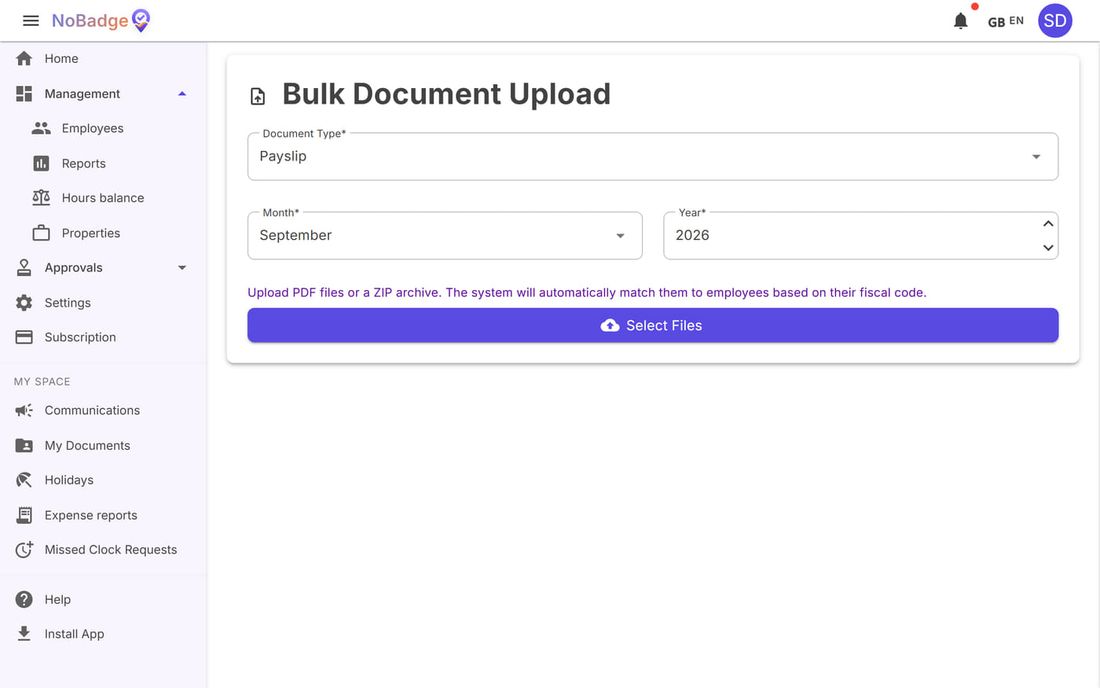Open Install App label
Viewport: 1100px width, 688px height.
[x=74, y=633]
